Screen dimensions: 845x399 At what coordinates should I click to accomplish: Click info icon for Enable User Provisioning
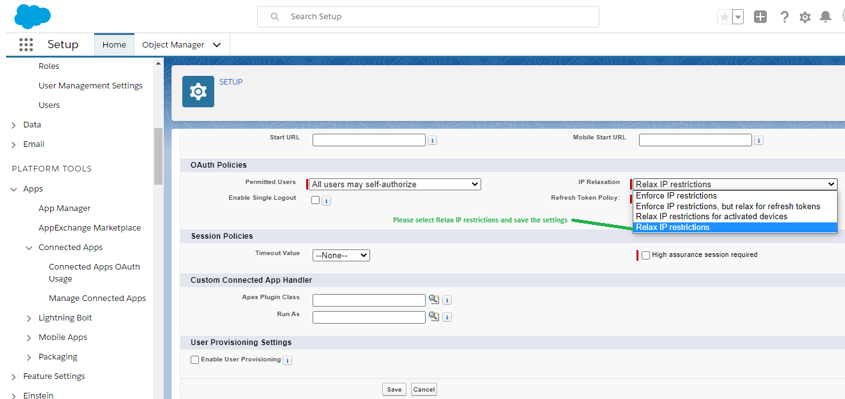[287, 360]
